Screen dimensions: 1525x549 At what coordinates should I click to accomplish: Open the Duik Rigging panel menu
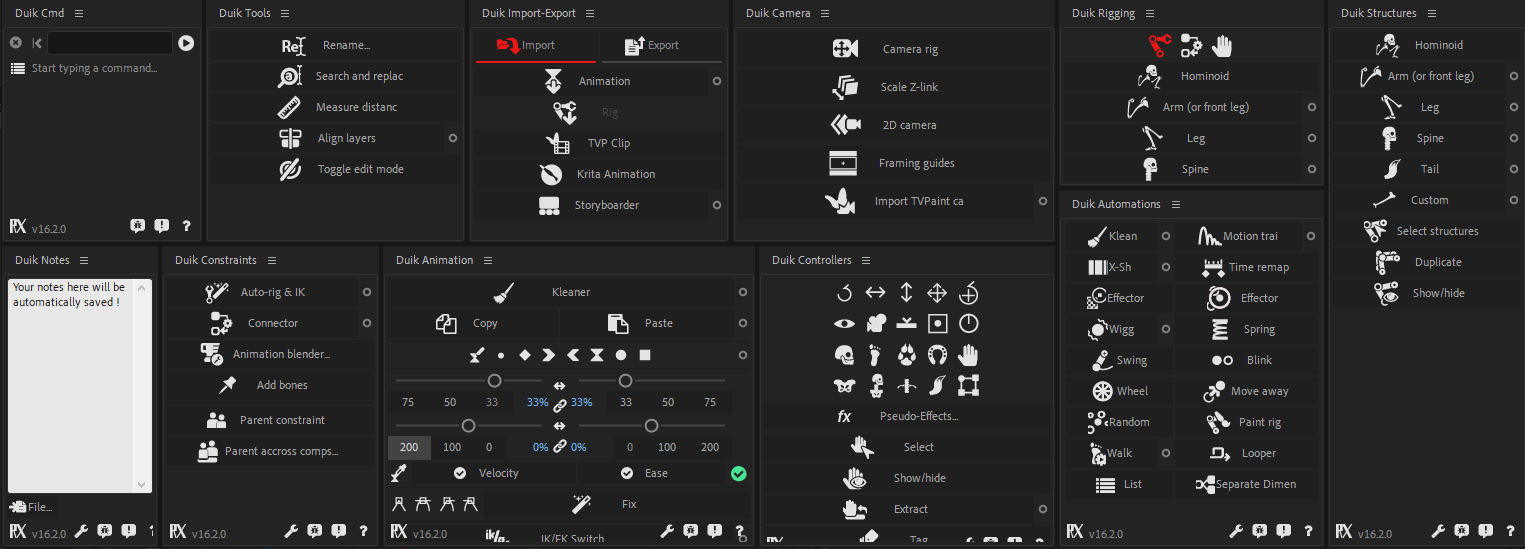tap(1148, 13)
